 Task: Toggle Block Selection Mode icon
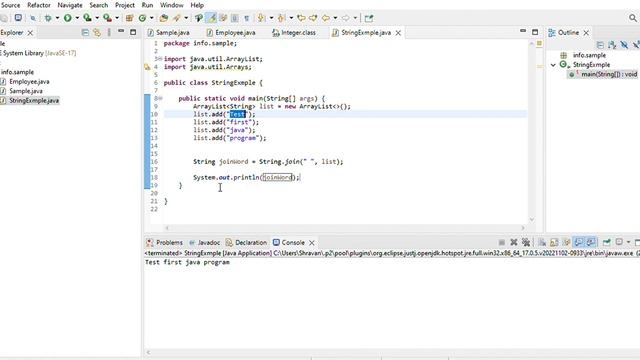click(x=235, y=18)
